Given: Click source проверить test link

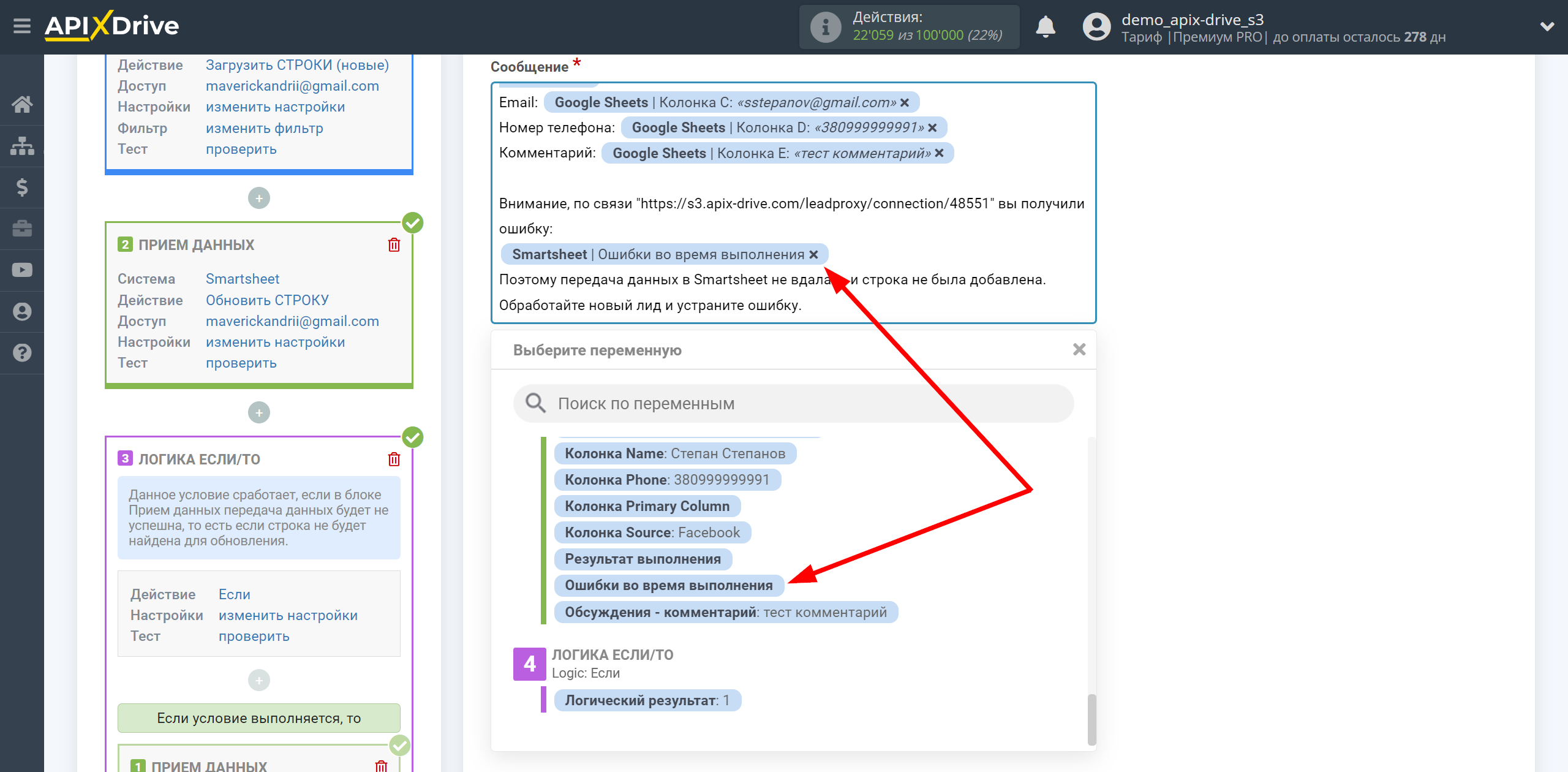Looking at the screenshot, I should tap(241, 149).
